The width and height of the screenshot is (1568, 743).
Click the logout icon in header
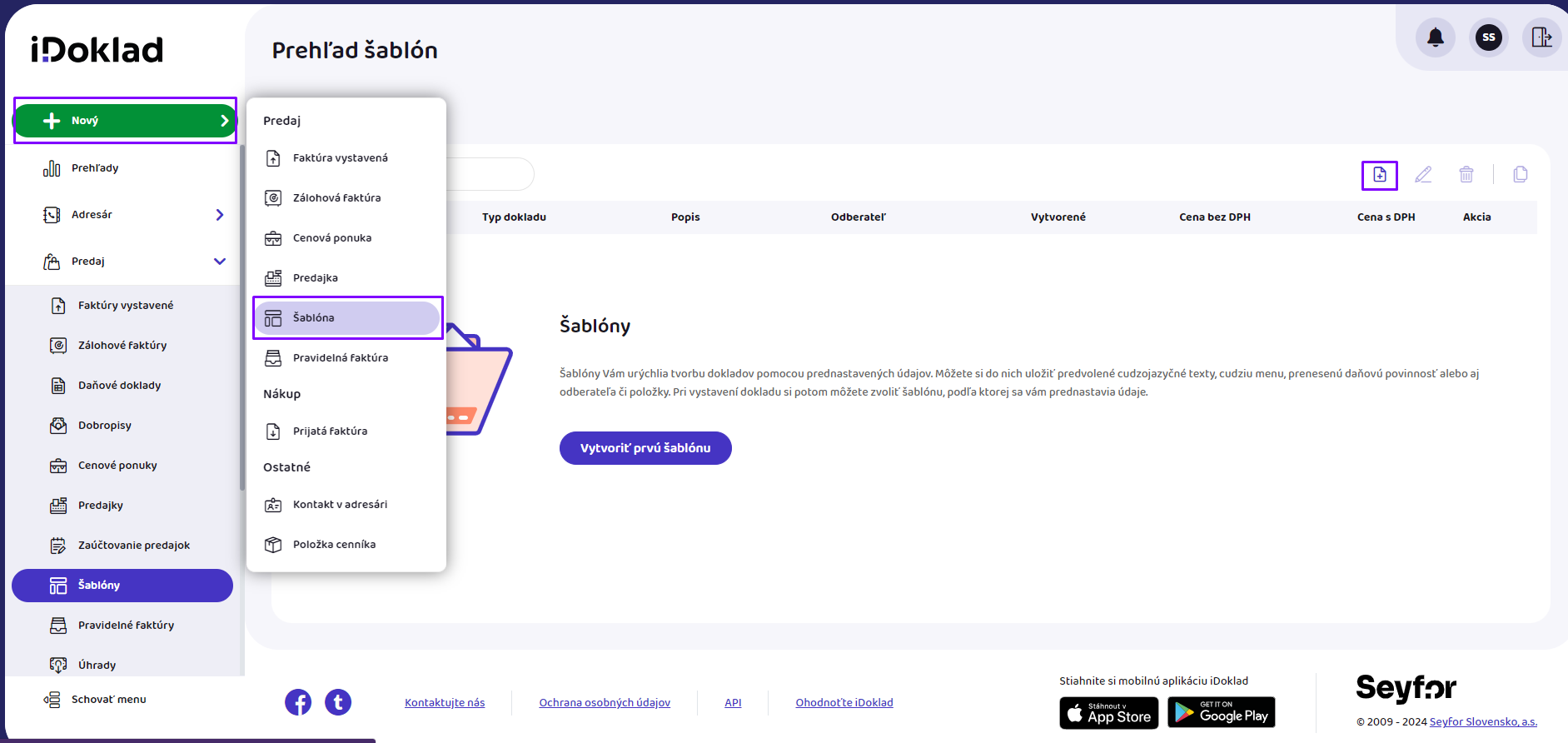(1541, 37)
